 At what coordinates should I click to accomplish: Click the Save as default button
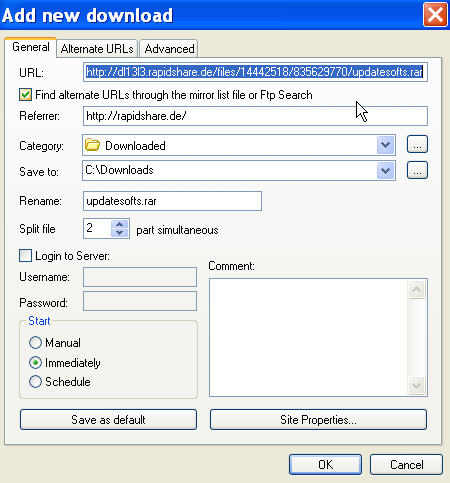[108, 420]
